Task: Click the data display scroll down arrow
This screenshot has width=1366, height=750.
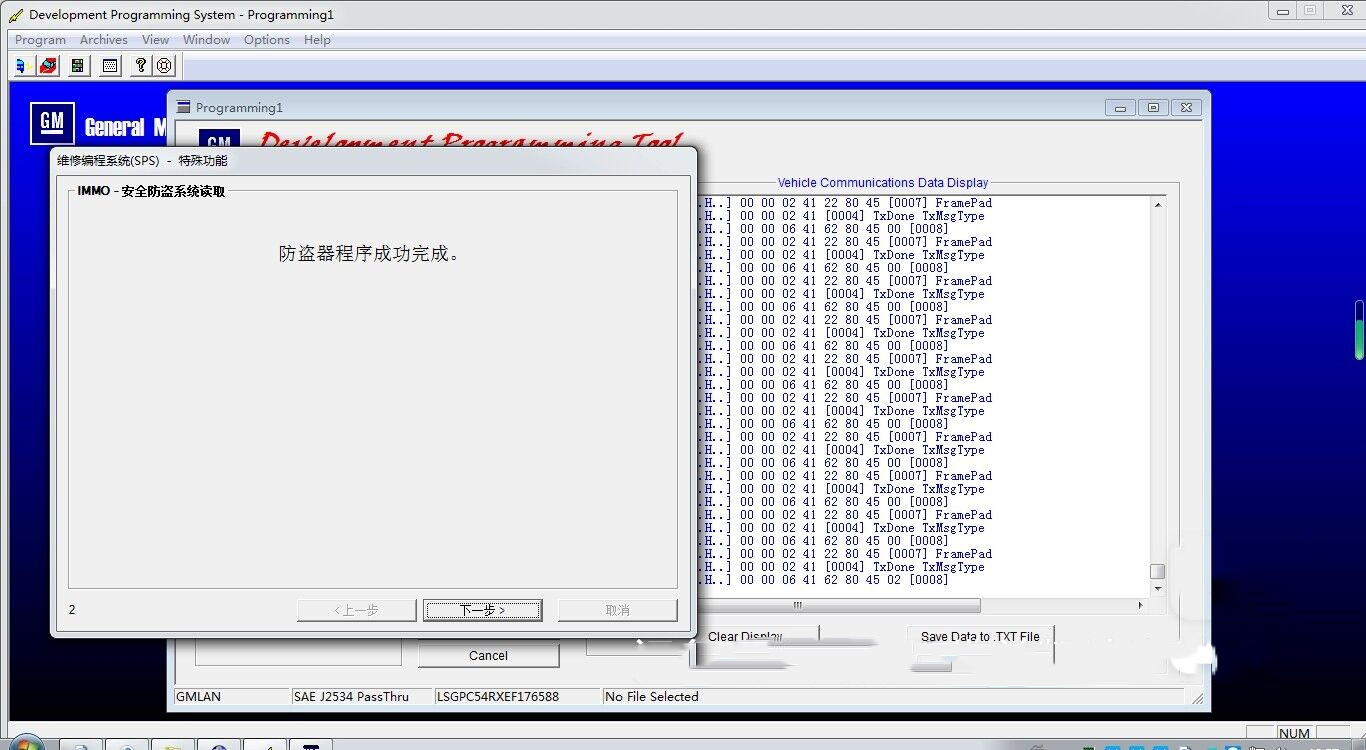Action: (x=1158, y=589)
